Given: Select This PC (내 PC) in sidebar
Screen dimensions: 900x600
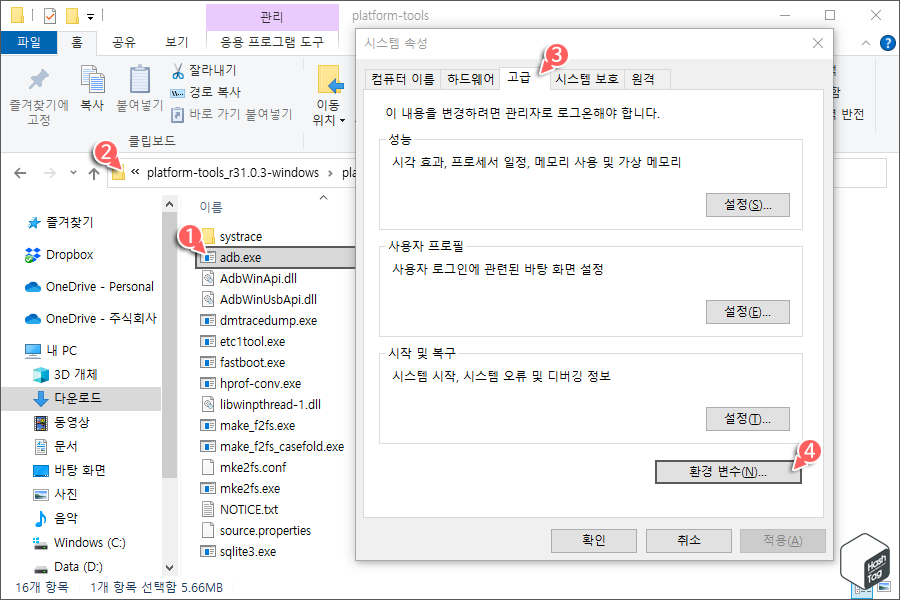Looking at the screenshot, I should 51,350.
